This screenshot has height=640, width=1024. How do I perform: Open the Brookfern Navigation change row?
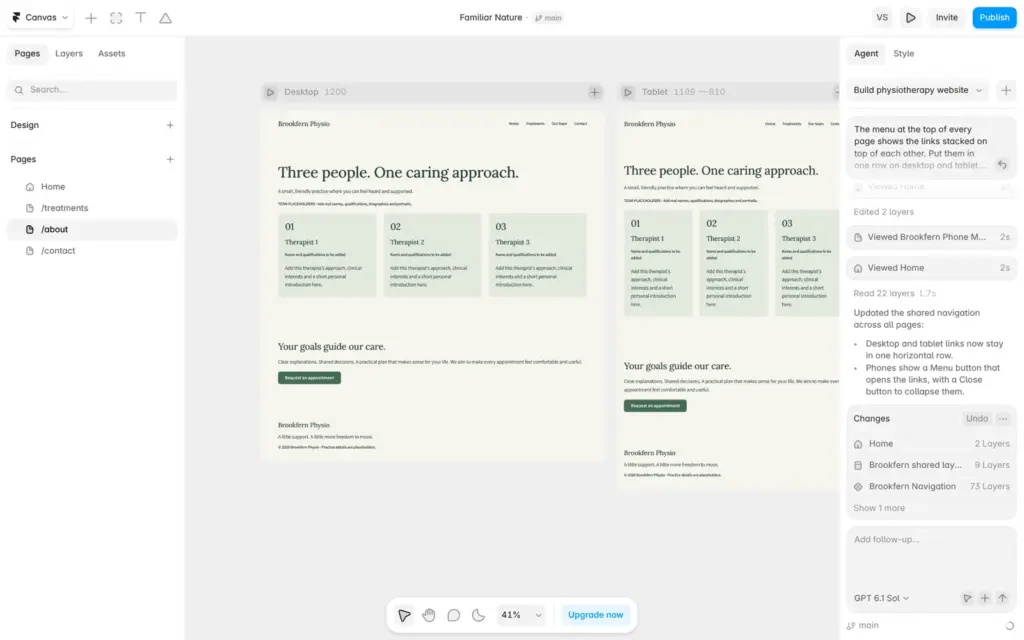click(932, 487)
